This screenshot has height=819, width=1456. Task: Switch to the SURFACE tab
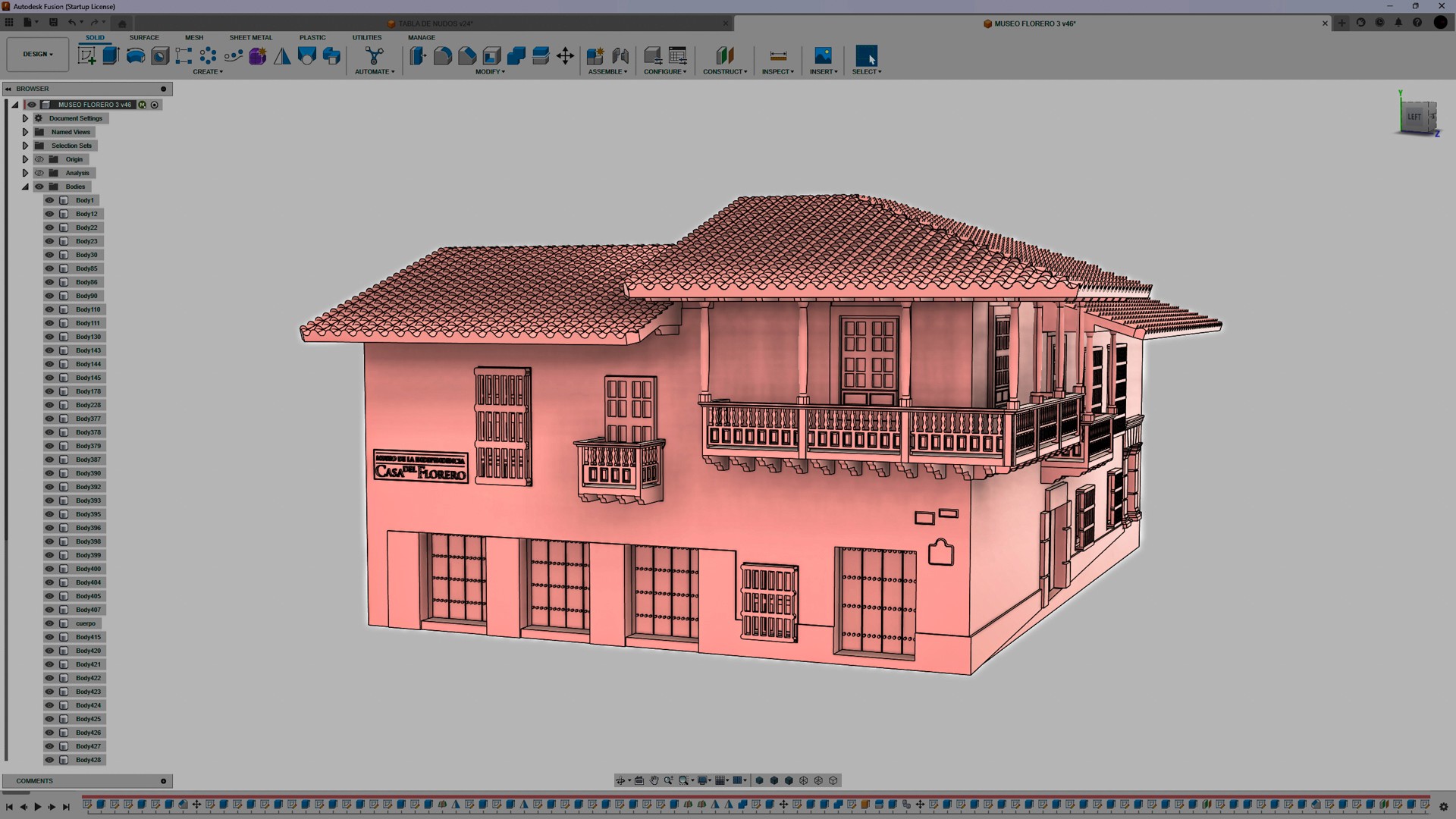pyautogui.click(x=144, y=37)
